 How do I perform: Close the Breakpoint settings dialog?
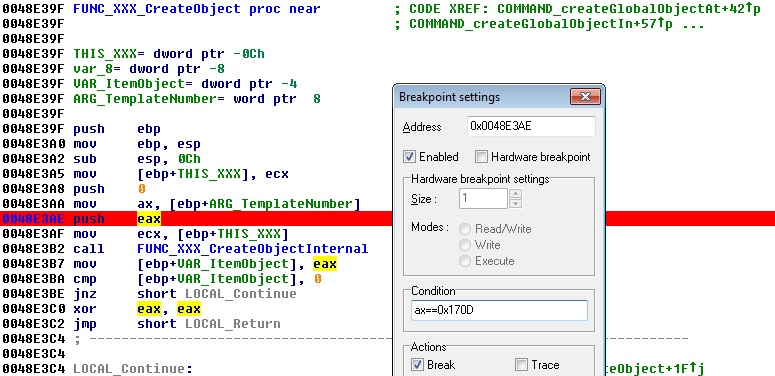point(585,96)
